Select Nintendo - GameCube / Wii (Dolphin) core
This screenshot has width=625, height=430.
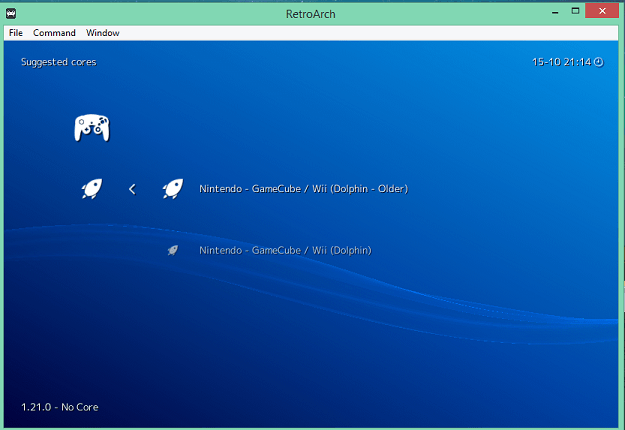285,250
